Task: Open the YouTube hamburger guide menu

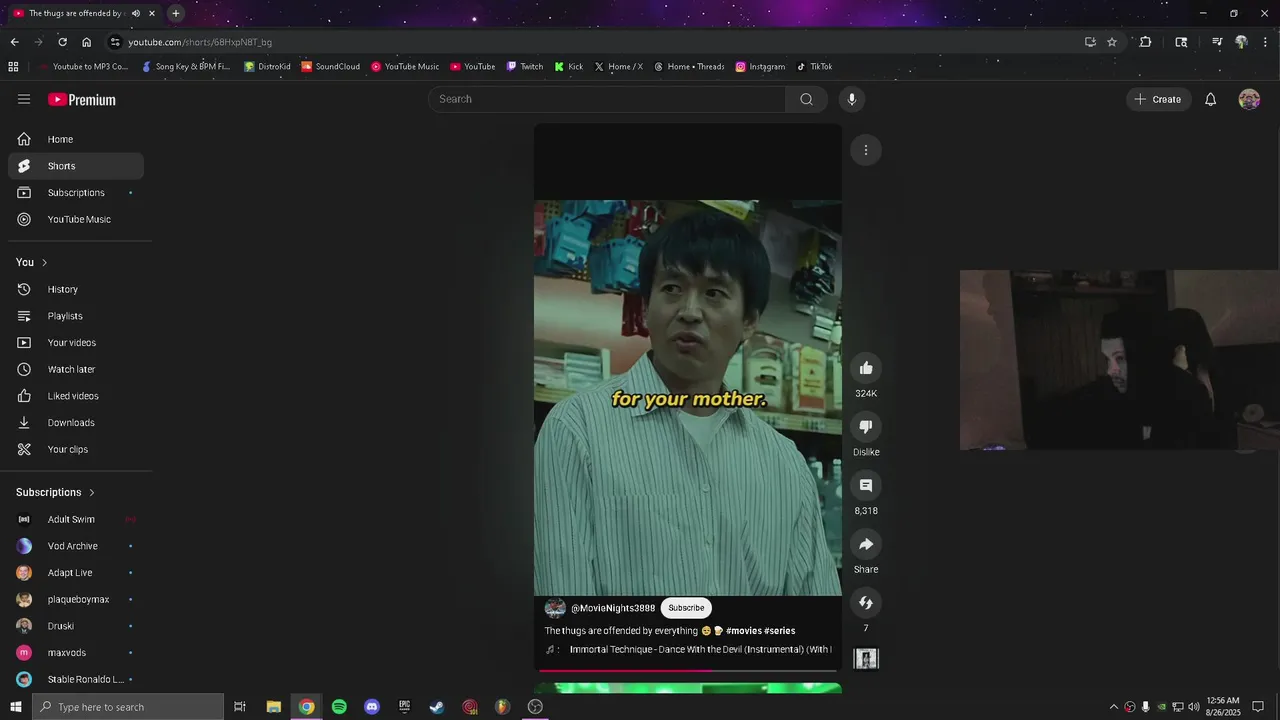Action: [x=24, y=99]
